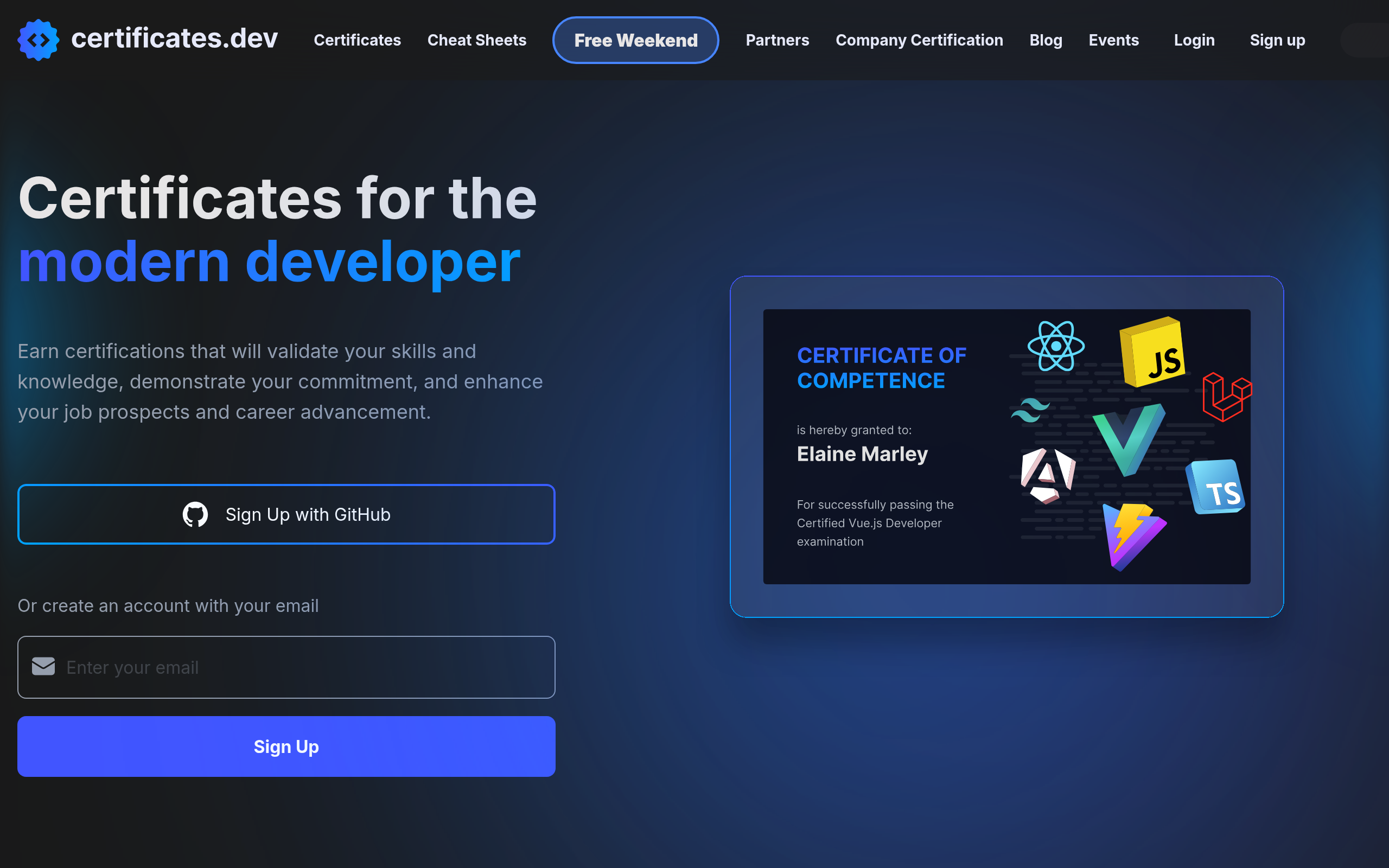Image resolution: width=1389 pixels, height=868 pixels.
Task: Click the Certified Vue.js Developer text
Action: click(x=869, y=523)
